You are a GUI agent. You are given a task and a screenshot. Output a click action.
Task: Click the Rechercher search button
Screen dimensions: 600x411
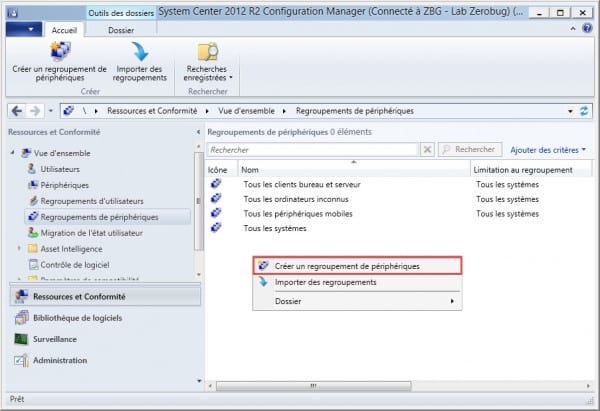(x=470, y=149)
